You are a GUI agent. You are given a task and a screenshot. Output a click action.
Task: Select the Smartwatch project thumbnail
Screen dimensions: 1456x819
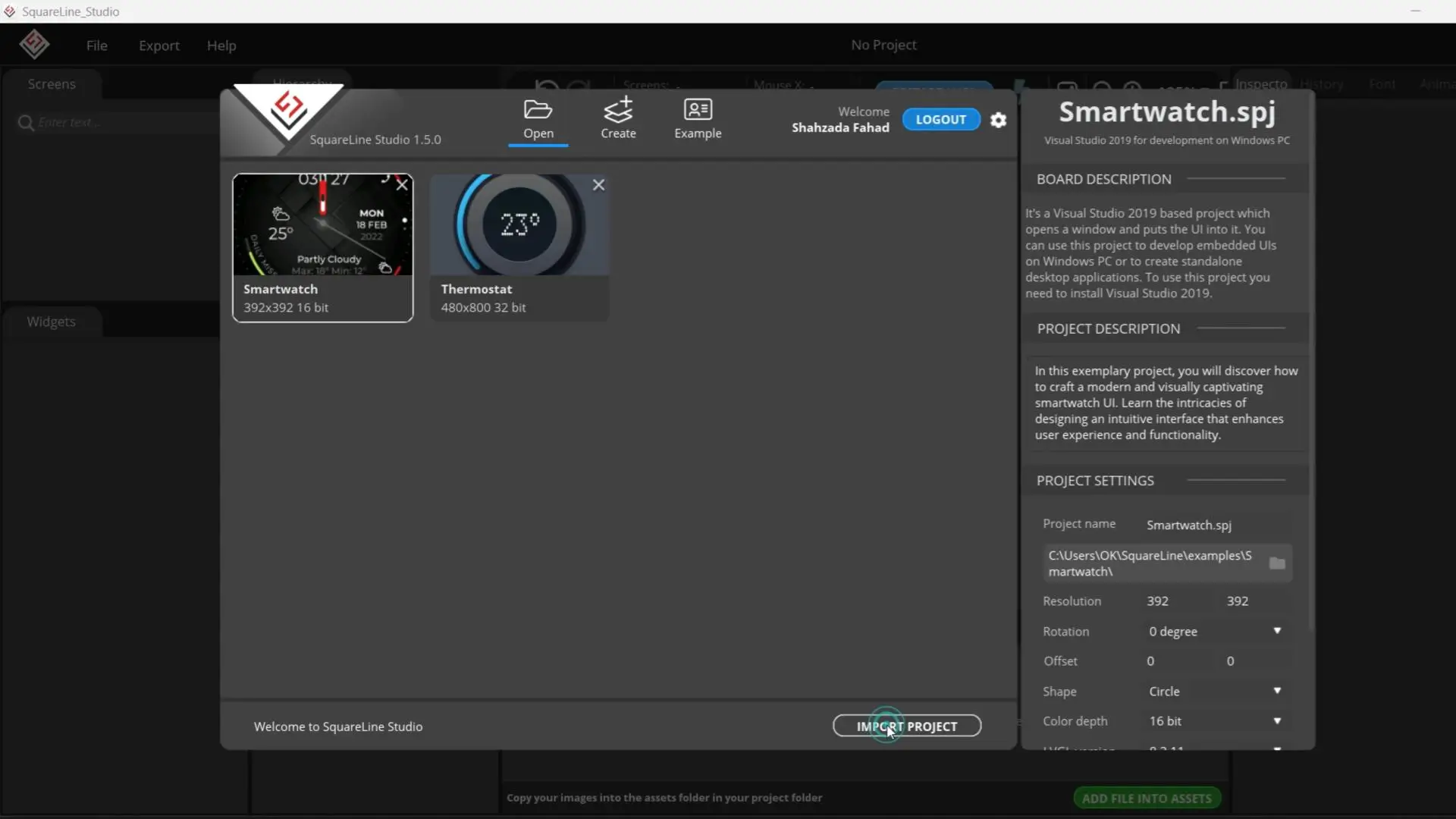tap(322, 224)
